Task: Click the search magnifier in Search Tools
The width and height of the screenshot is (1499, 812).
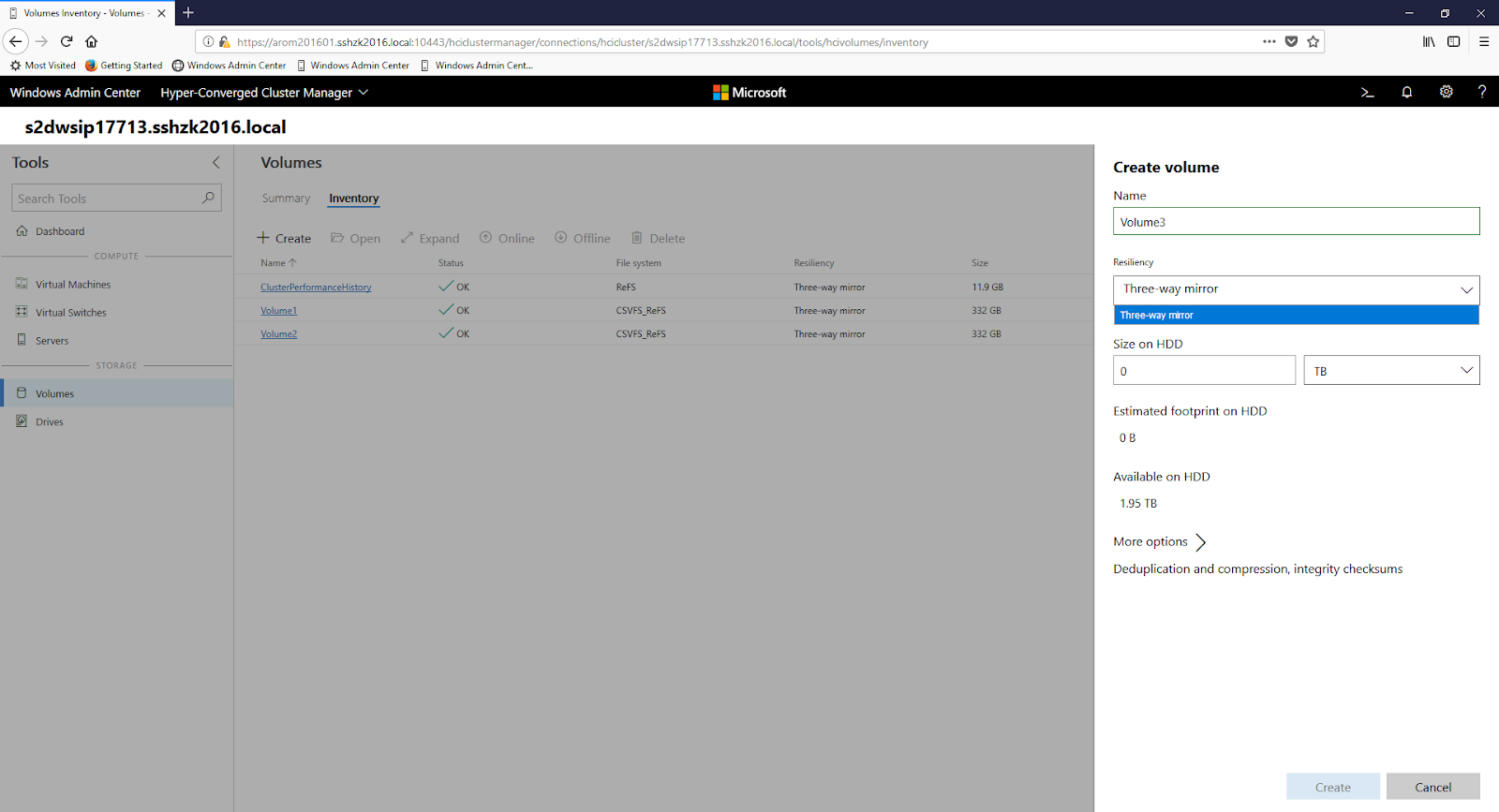Action: pyautogui.click(x=208, y=198)
